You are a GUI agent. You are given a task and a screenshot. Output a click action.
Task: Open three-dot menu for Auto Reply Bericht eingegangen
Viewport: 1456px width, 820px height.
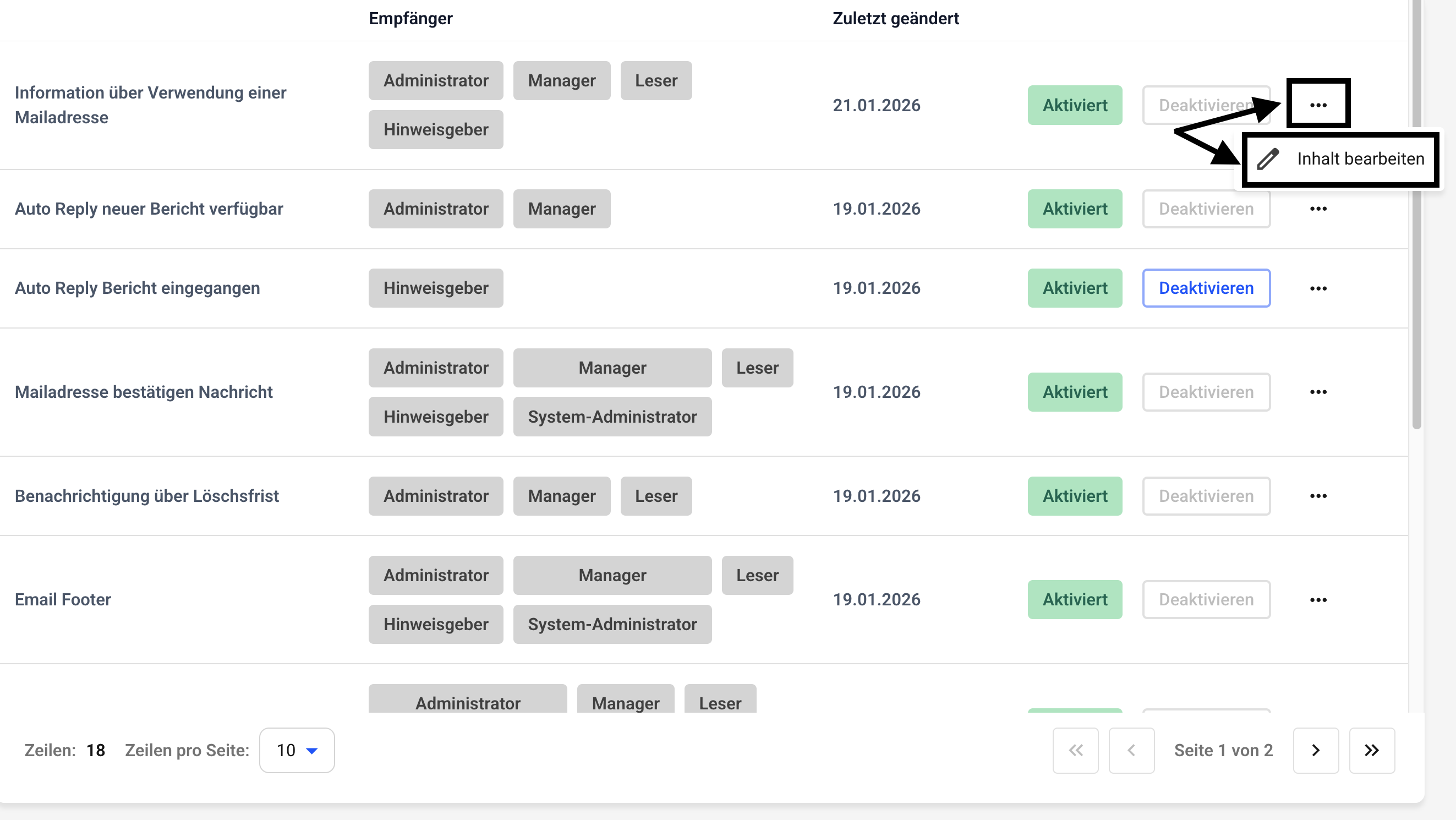coord(1318,288)
